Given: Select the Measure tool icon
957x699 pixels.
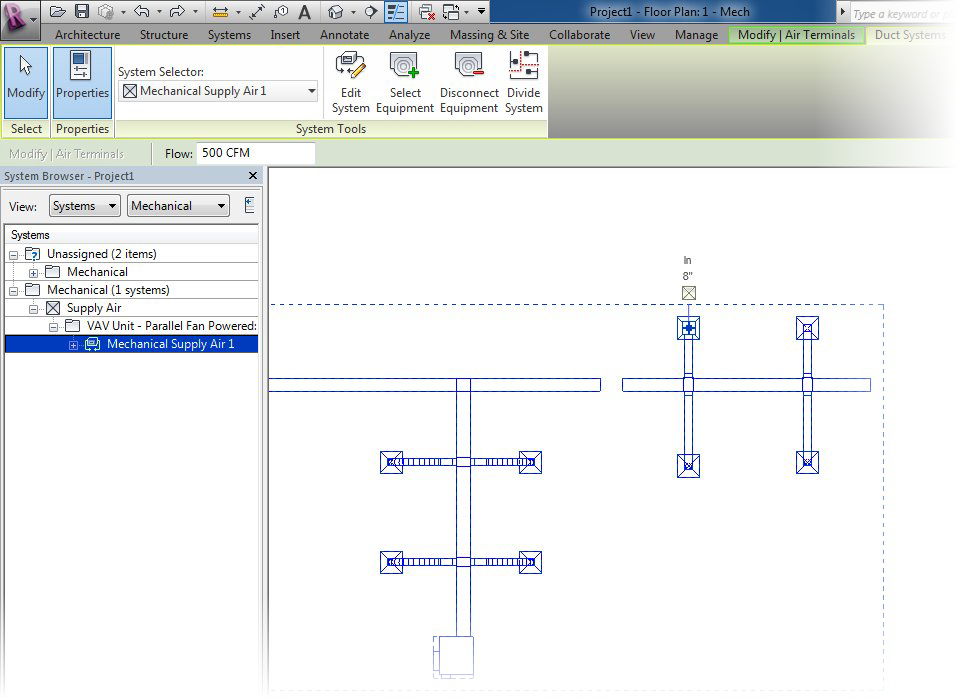Looking at the screenshot, I should [220, 12].
